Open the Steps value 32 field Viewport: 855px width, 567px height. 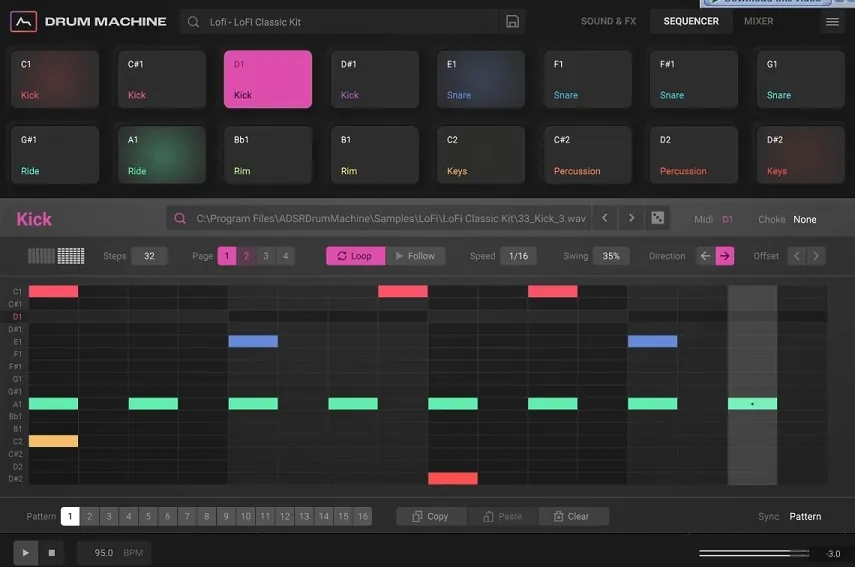149,256
